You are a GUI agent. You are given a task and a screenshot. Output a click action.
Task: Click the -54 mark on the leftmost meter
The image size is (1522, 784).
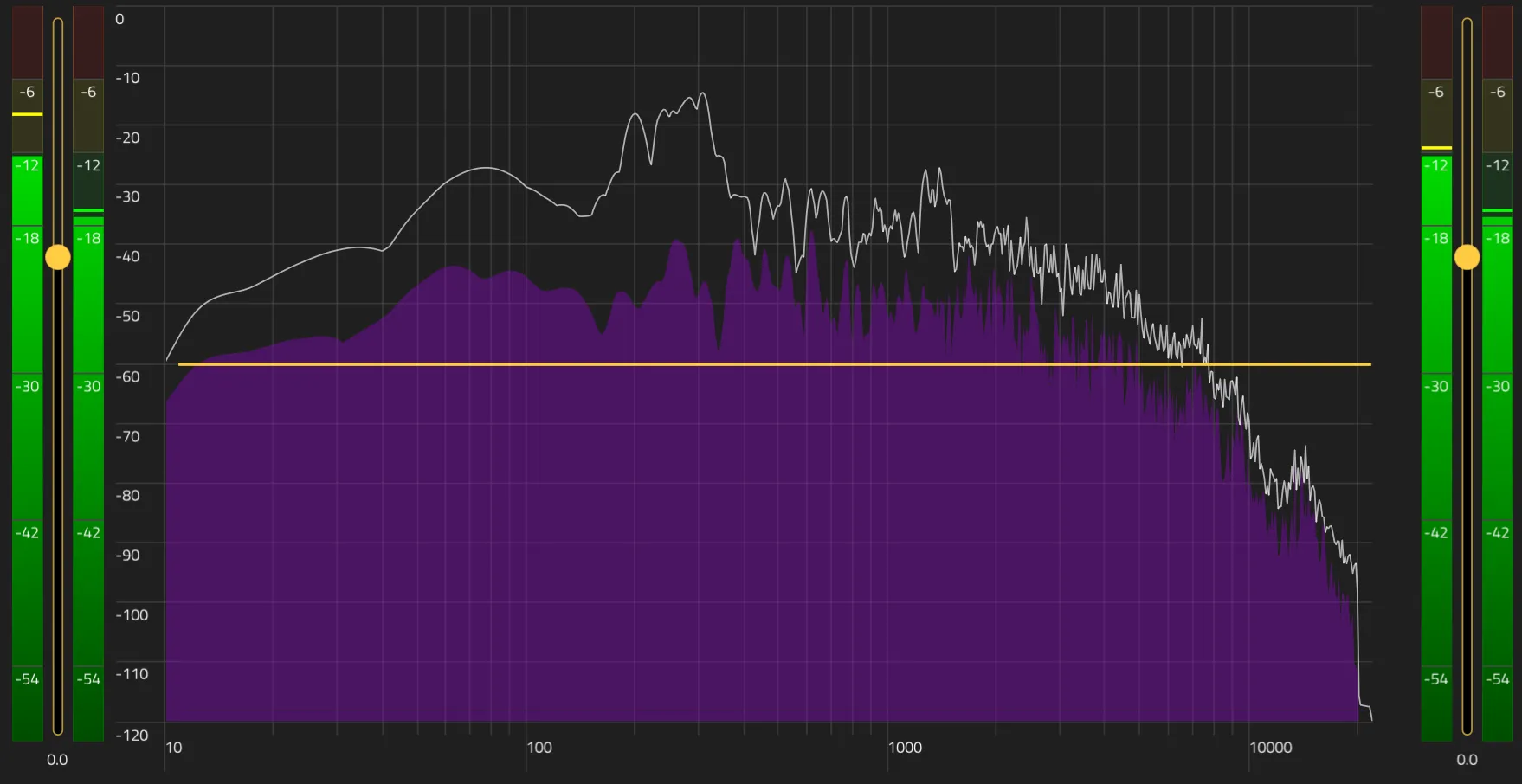[27, 679]
